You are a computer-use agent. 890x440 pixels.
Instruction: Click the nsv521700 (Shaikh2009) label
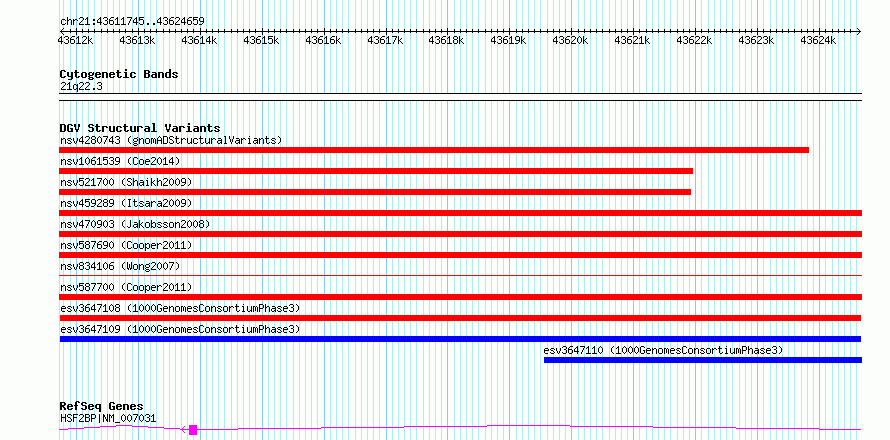tap(126, 182)
